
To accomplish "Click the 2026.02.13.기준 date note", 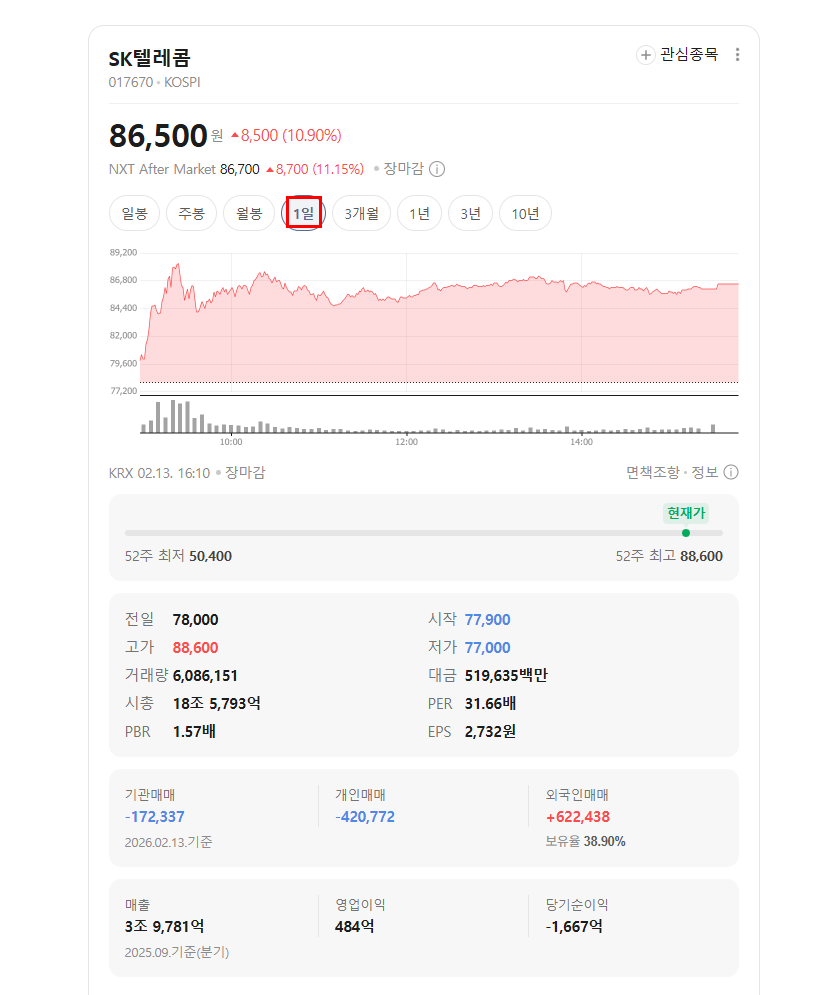I will click(x=168, y=842).
